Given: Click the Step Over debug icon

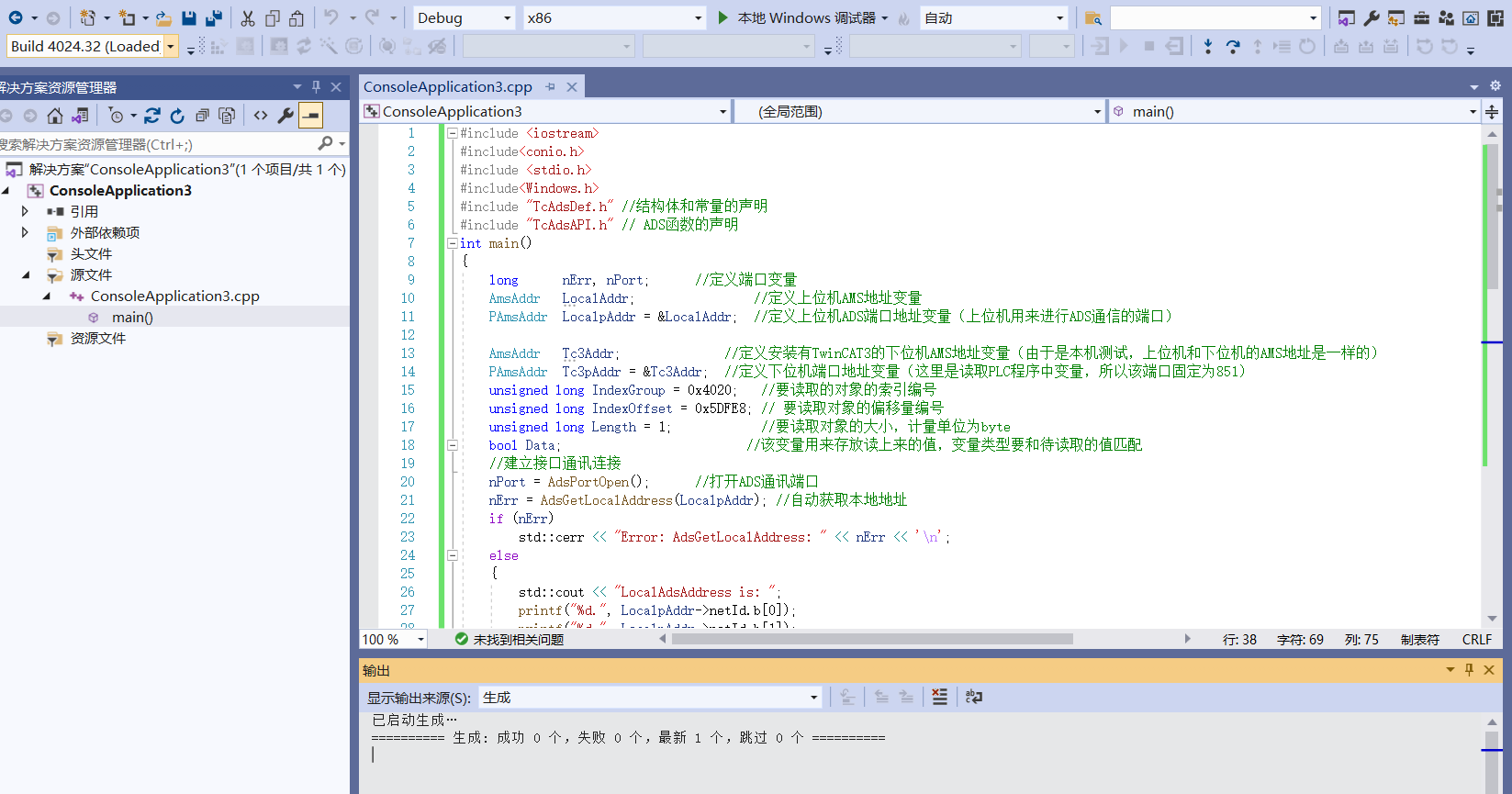Looking at the screenshot, I should 1232,46.
